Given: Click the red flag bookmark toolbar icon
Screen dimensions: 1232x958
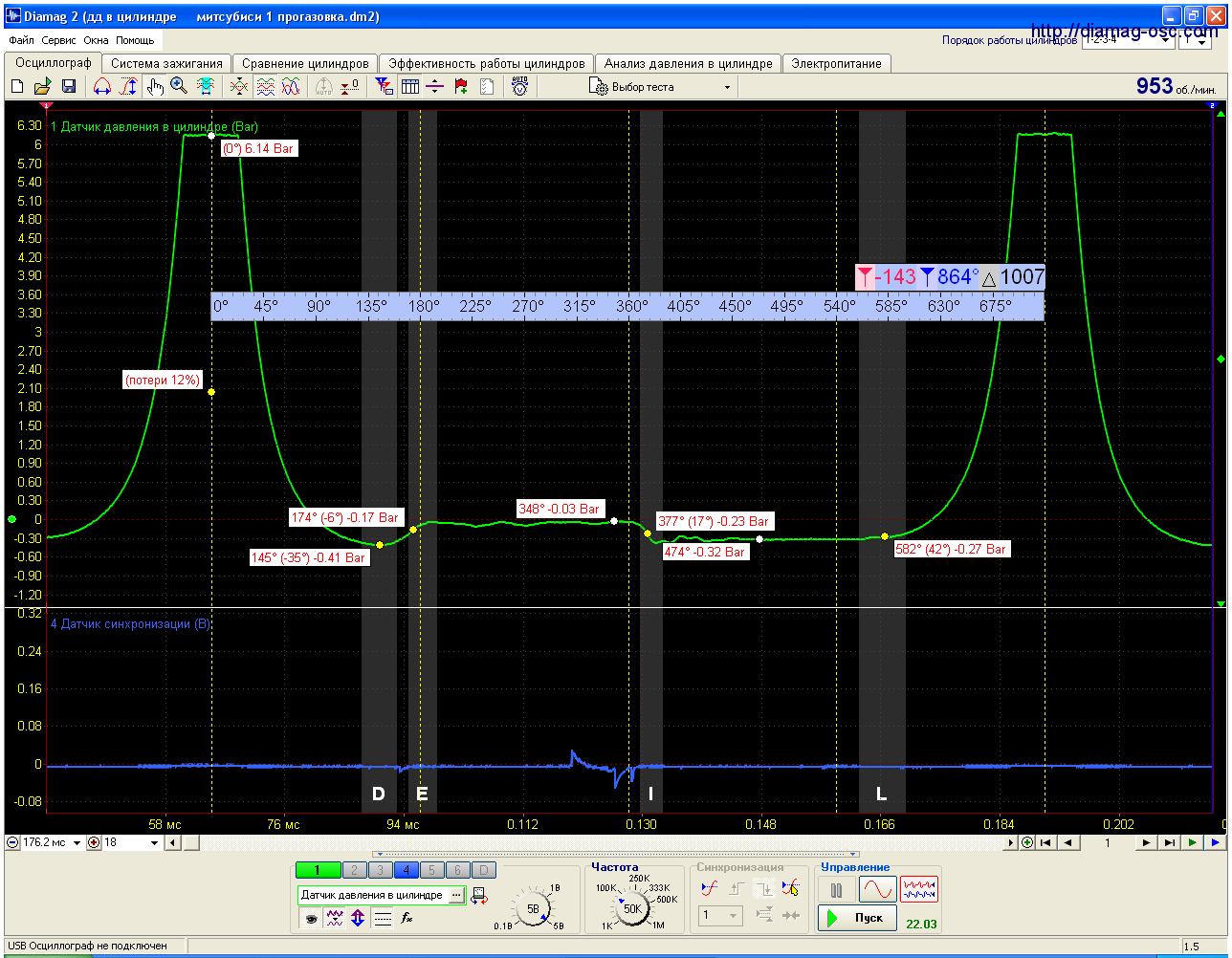Looking at the screenshot, I should click(x=461, y=87).
